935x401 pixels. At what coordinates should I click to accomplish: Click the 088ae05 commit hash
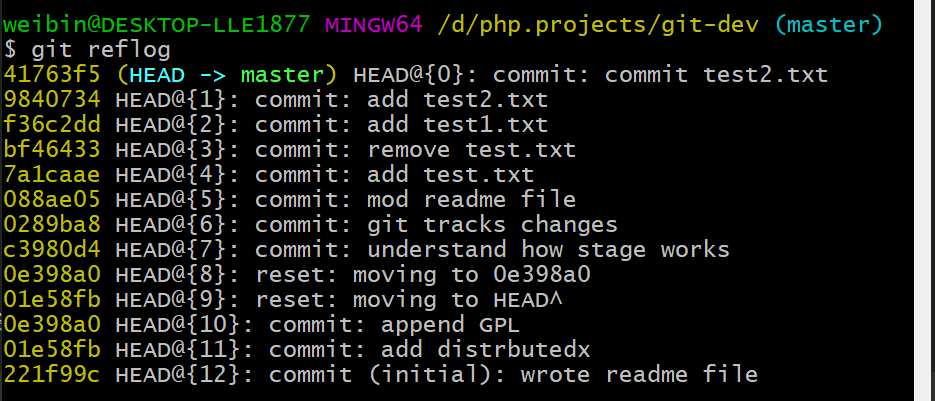pyautogui.click(x=52, y=200)
